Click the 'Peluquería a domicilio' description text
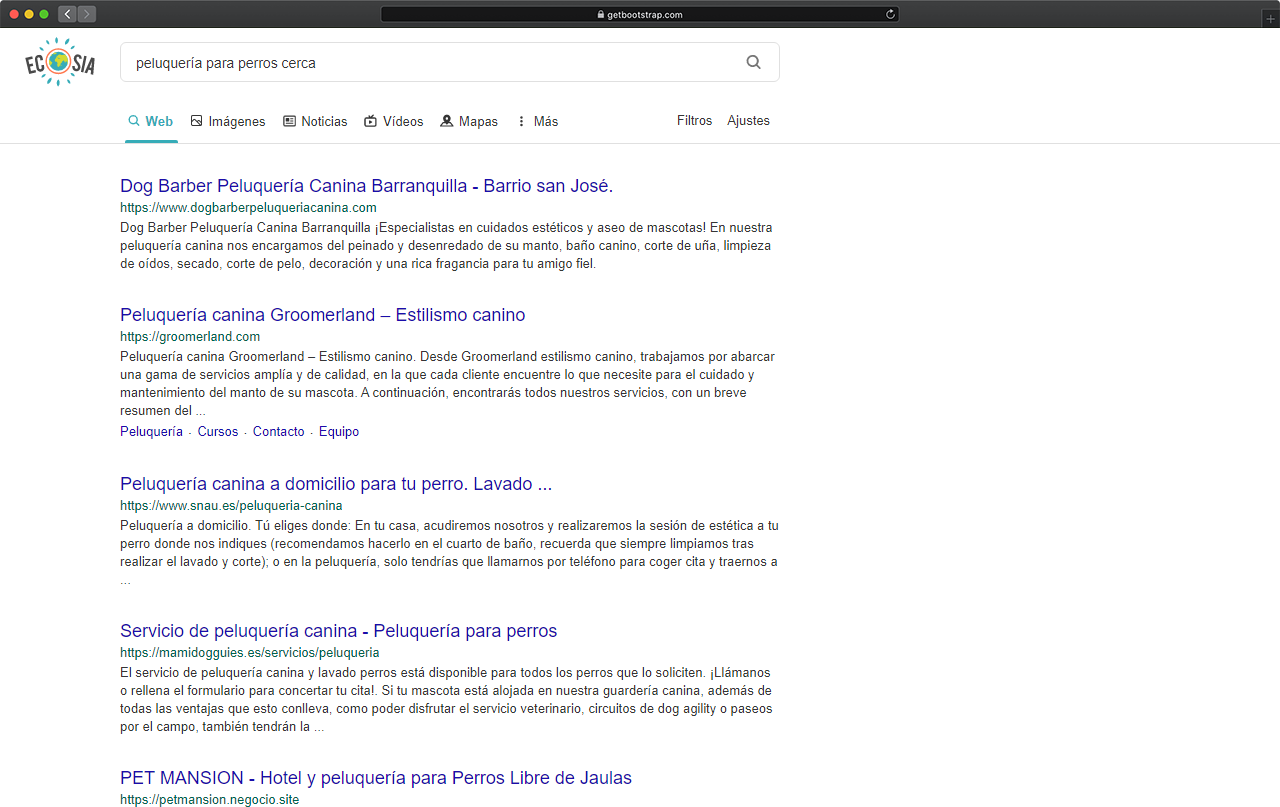Viewport: 1280px width, 807px height. (449, 553)
